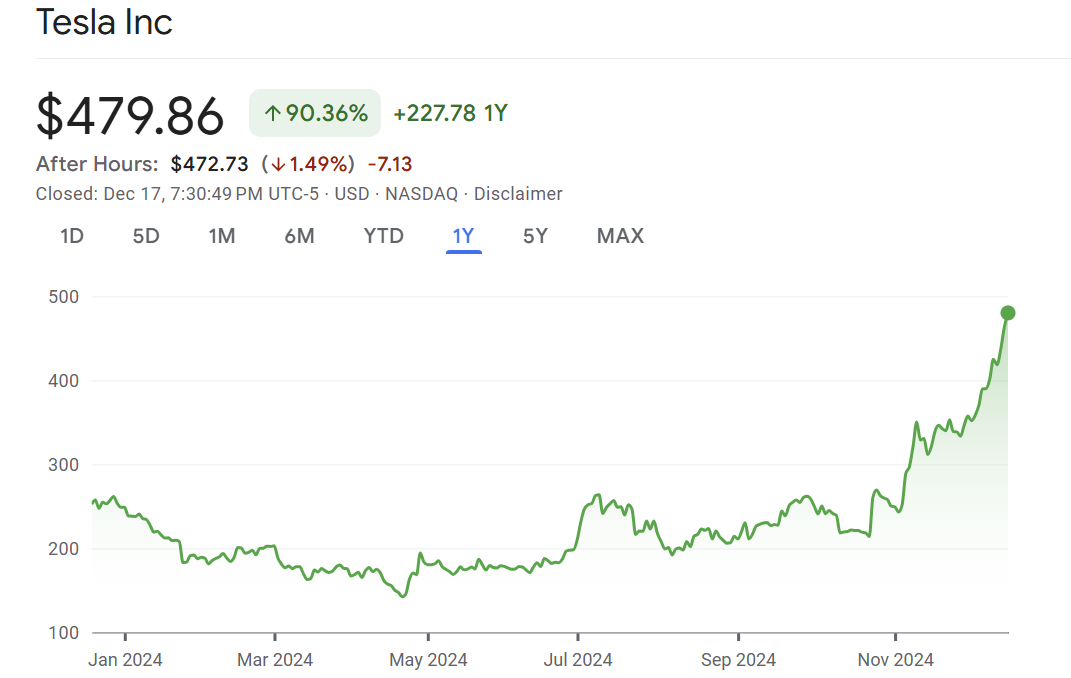
Task: Click the active 1Y tab
Action: 463,236
